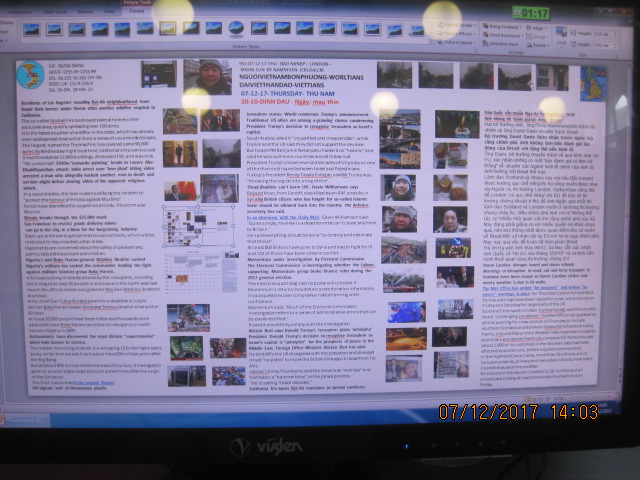The image size is (640, 480).
Task: Open the 'interview with the Daily Mail' link
Action: click(x=283, y=218)
